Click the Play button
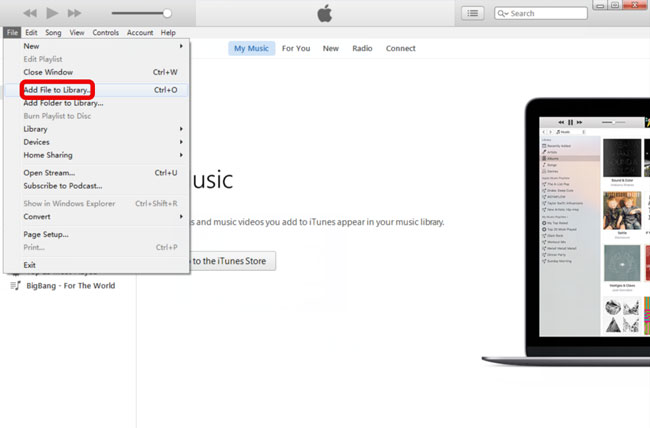The image size is (650, 428). tap(52, 13)
